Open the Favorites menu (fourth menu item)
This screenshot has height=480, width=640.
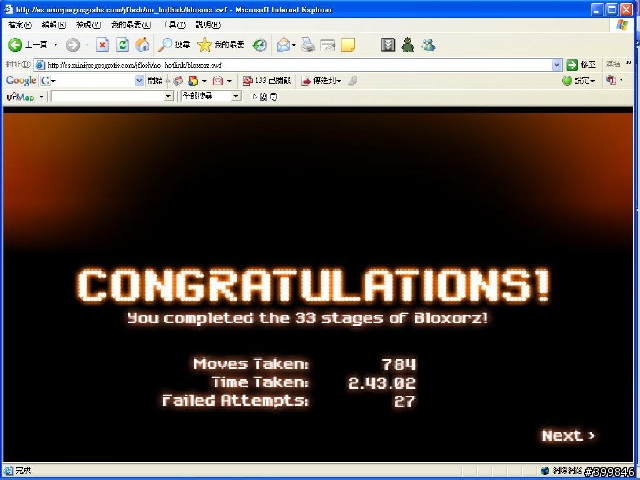pos(131,25)
